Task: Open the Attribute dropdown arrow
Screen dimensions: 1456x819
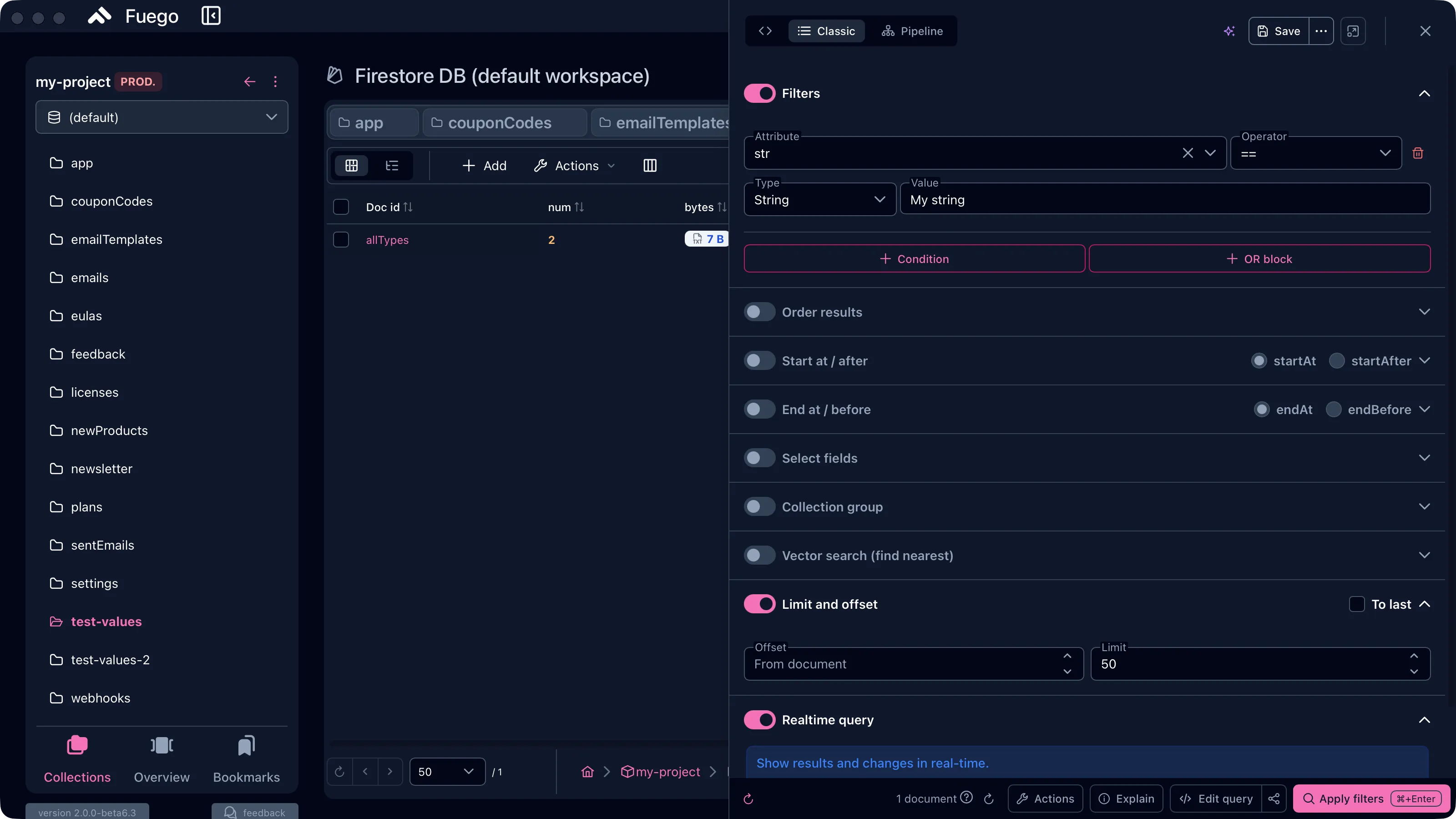Action: click(1210, 153)
